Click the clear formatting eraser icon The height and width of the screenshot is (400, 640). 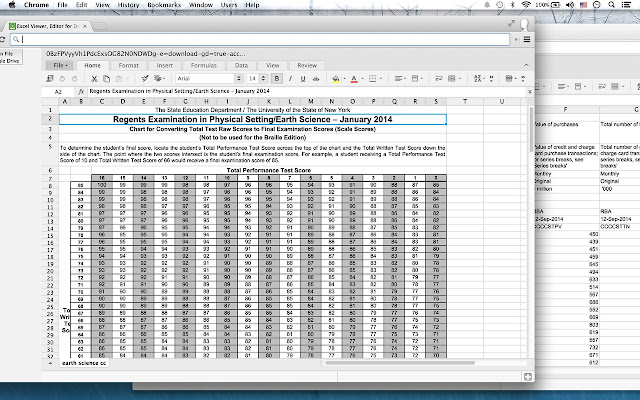(157, 78)
